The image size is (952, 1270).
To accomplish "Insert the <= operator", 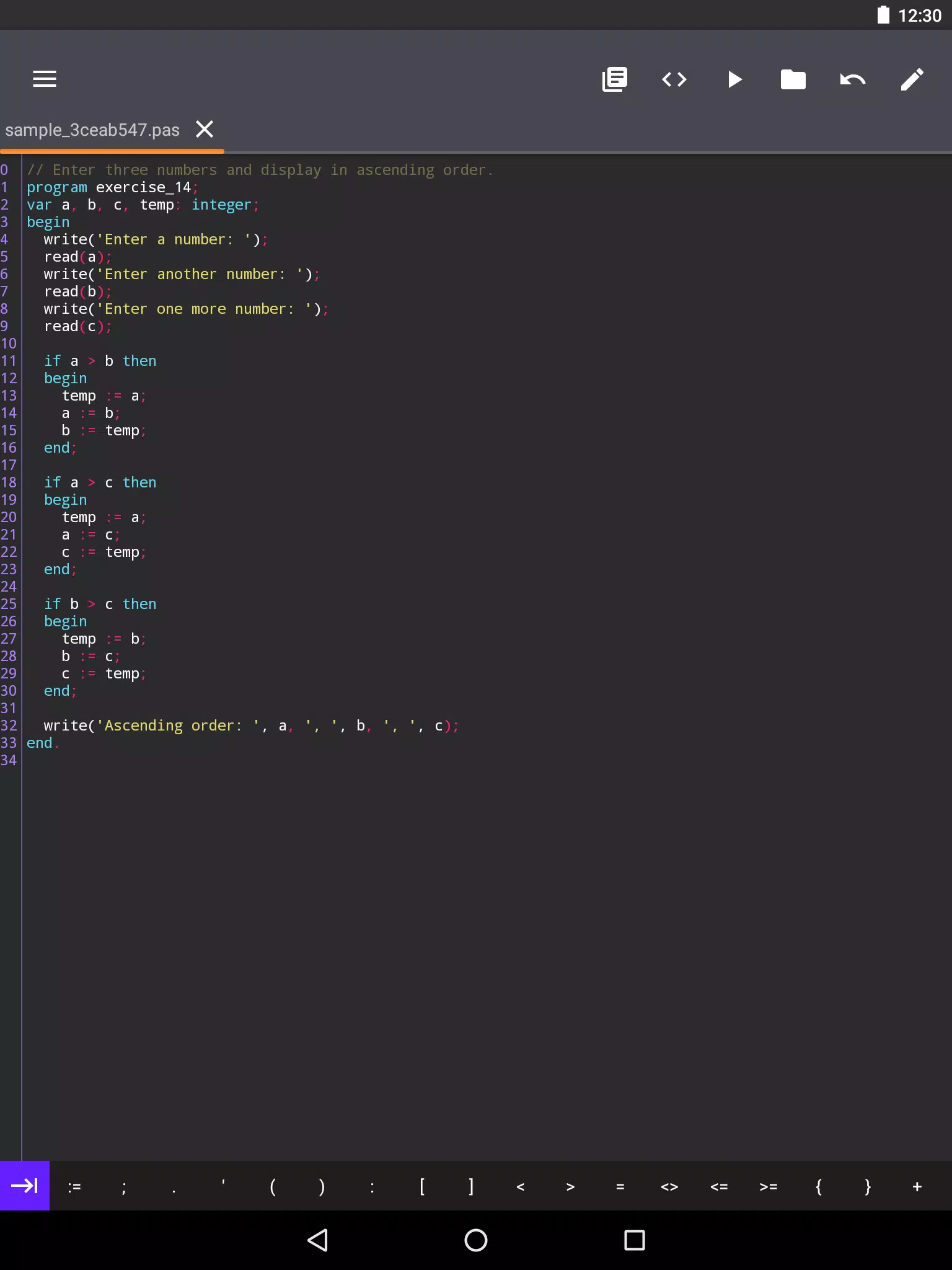I will pos(719,1187).
